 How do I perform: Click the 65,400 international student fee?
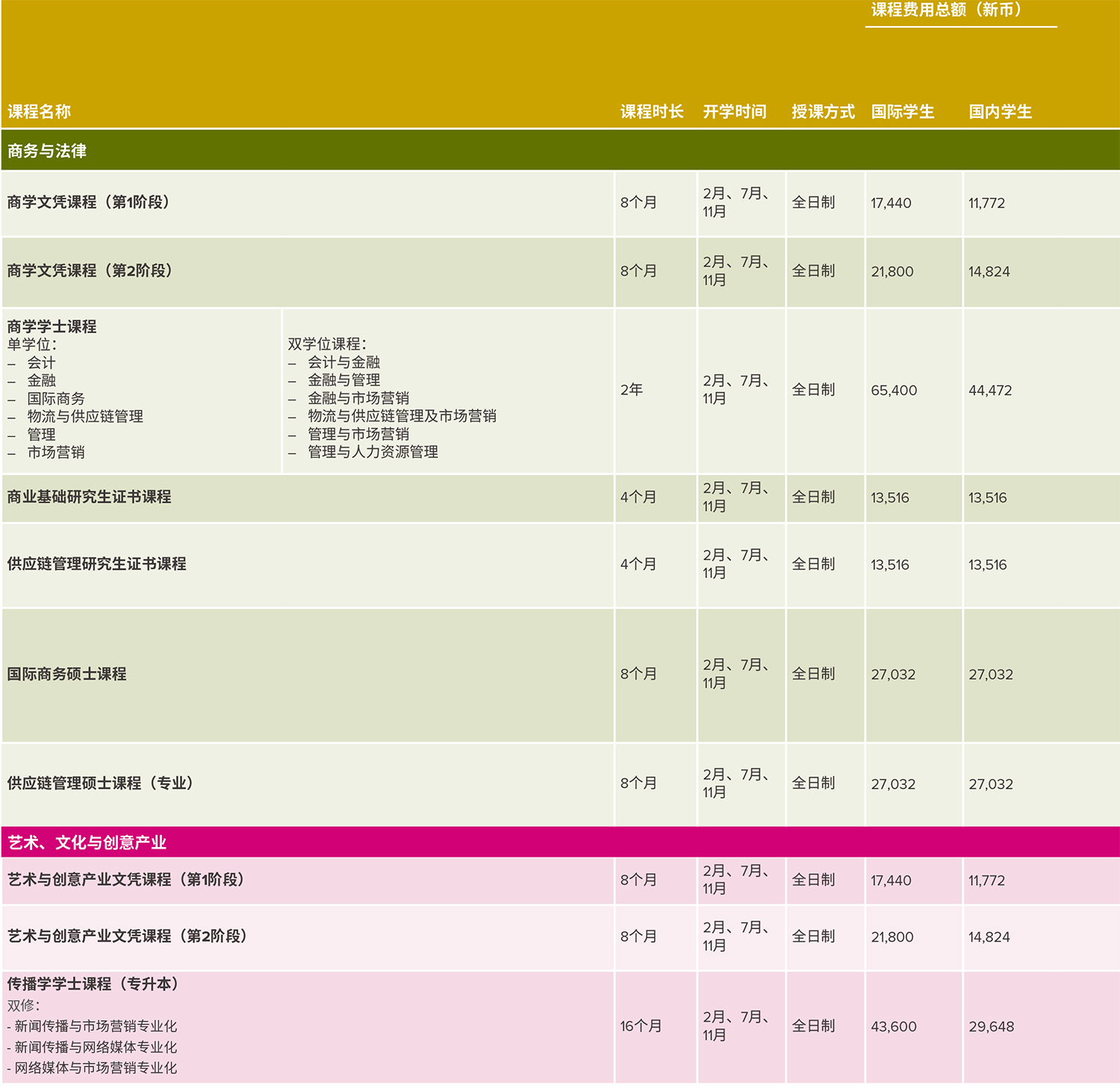pos(894,391)
